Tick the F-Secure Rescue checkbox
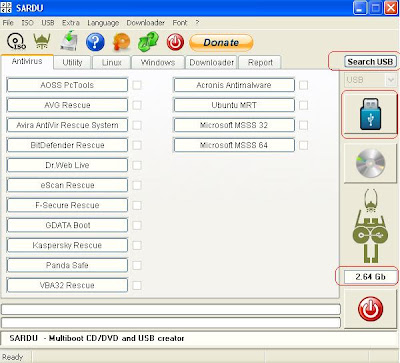 (x=137, y=205)
